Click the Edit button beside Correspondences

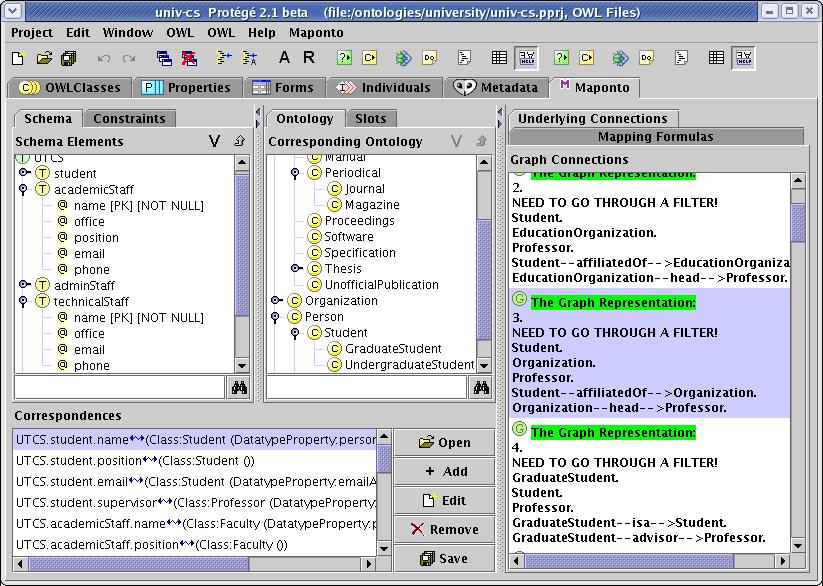tap(444, 500)
